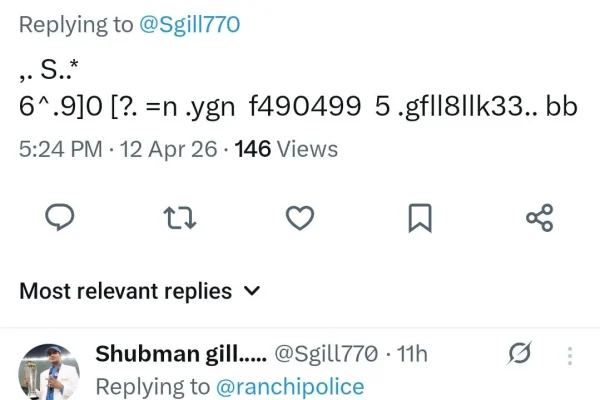The height and width of the screenshot is (400, 600).
Task: Tap the repost arrows icon
Action: (x=180, y=218)
